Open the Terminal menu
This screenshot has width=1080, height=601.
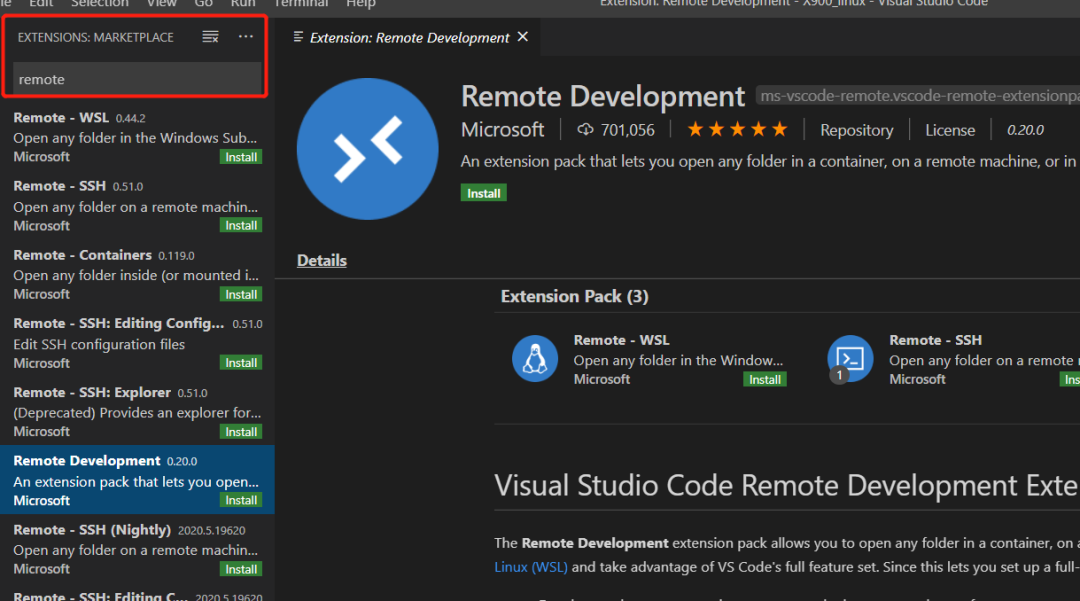pyautogui.click(x=301, y=3)
